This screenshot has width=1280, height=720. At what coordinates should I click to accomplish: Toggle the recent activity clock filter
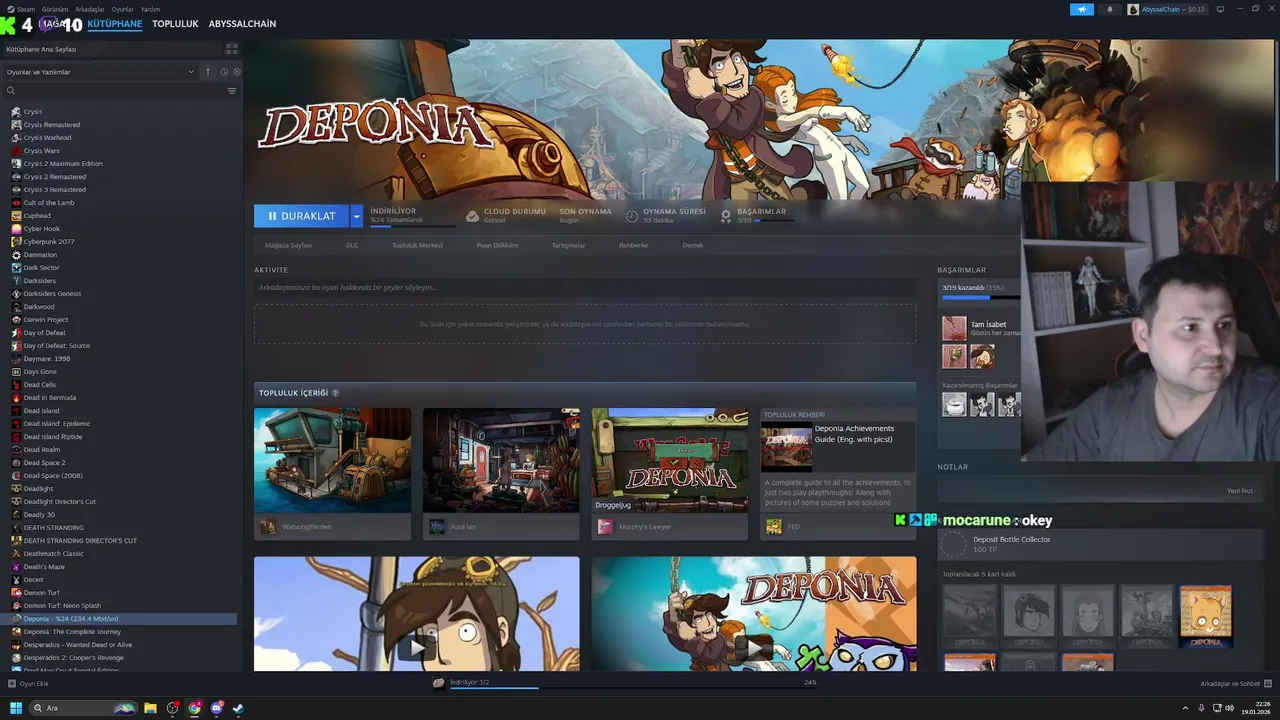[x=224, y=72]
